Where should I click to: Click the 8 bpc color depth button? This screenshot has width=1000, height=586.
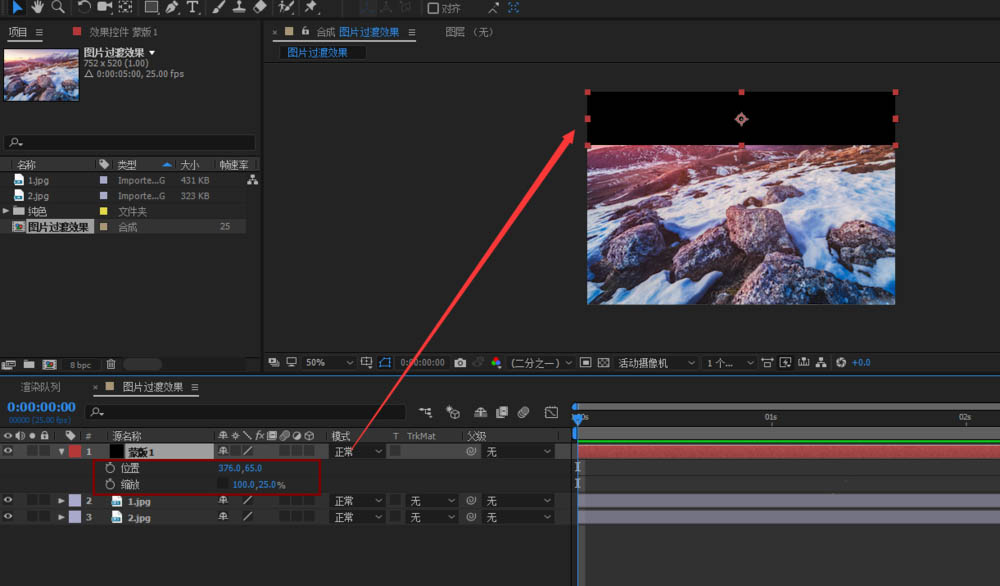click(80, 365)
